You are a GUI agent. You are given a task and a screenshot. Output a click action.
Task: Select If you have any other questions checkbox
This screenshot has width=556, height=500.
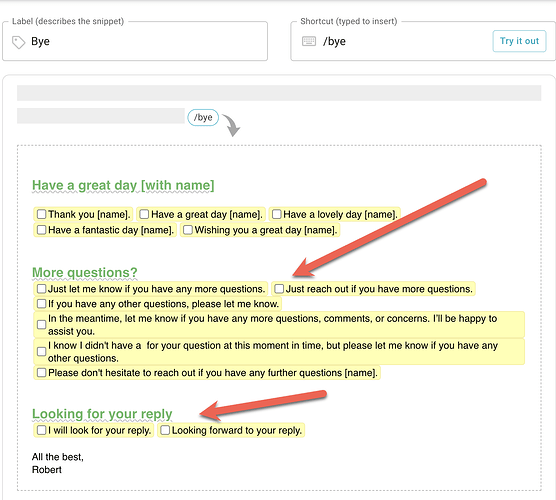[x=41, y=304]
